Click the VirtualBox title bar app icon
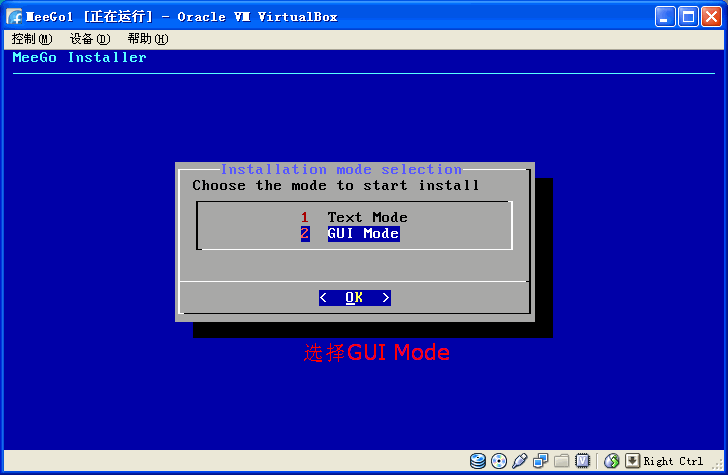Screen dimensions: 728x475 pos(14,17)
